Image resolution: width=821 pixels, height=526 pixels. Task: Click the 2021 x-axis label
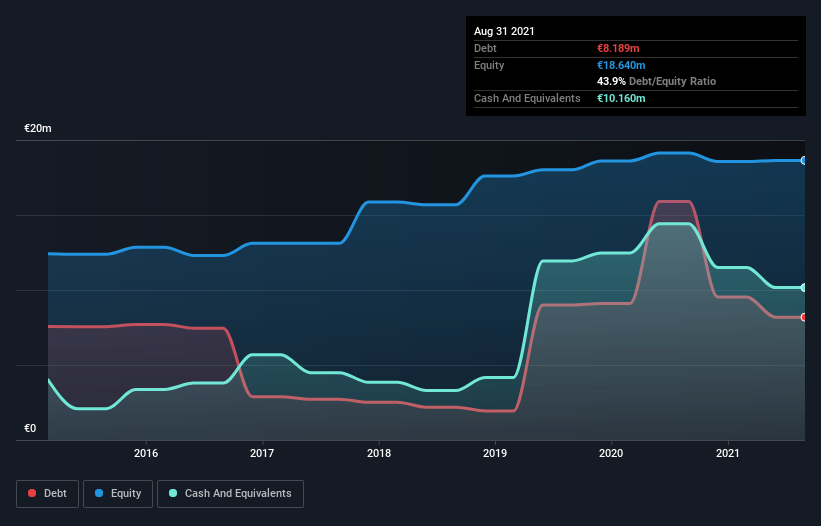pos(728,453)
